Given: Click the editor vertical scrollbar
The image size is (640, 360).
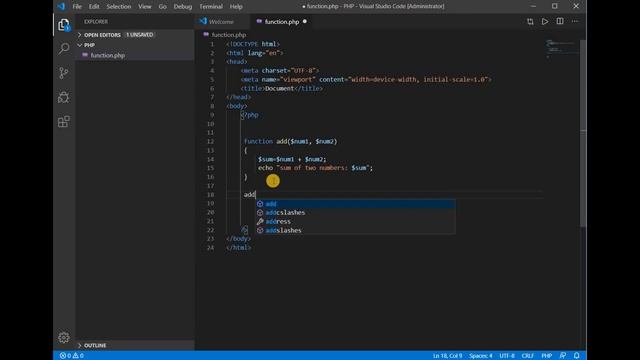Looking at the screenshot, I should pos(583,133).
